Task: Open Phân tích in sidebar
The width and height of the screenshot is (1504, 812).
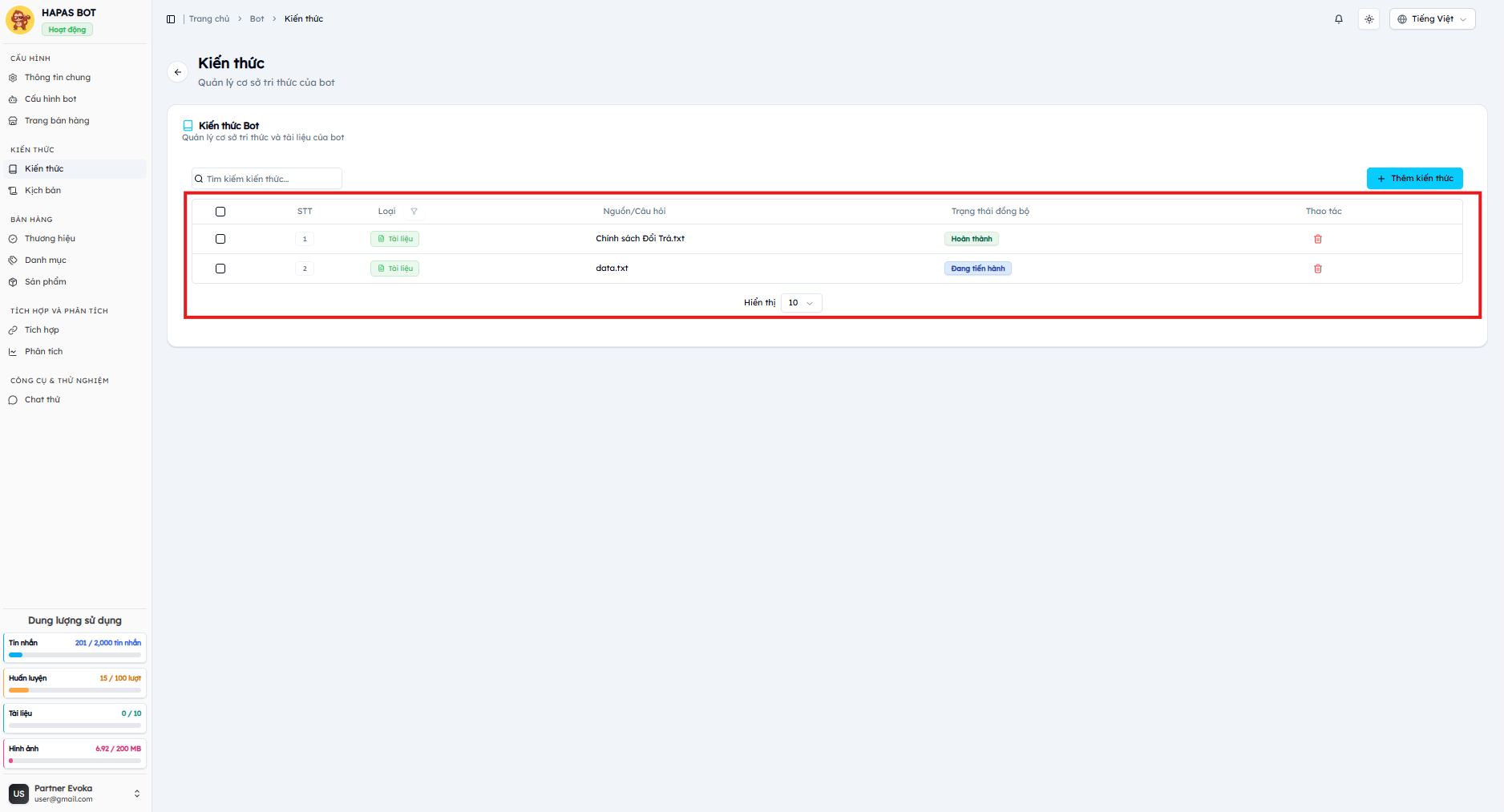Action: click(x=75, y=352)
